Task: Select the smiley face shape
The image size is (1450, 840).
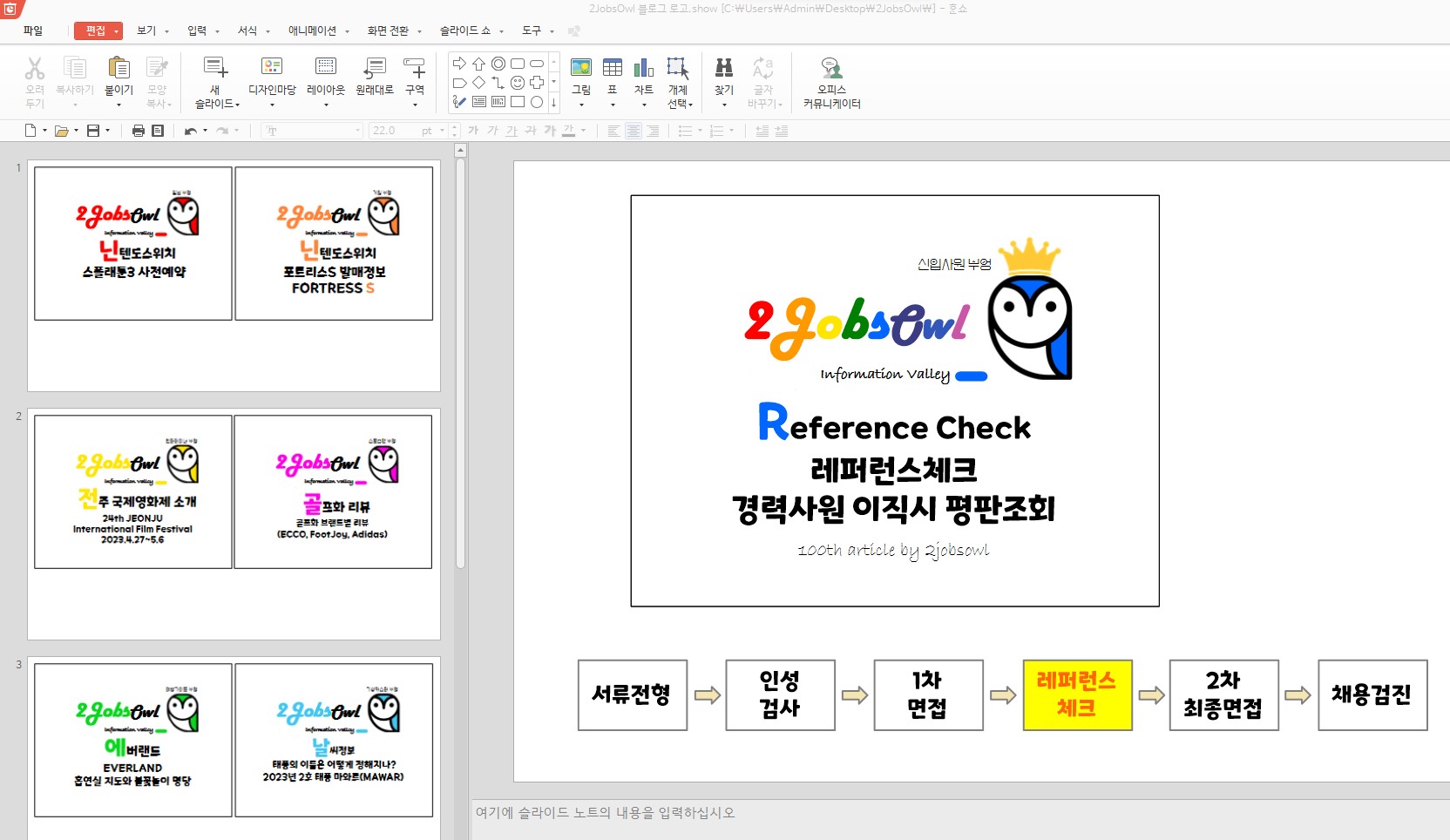Action: pos(518,83)
